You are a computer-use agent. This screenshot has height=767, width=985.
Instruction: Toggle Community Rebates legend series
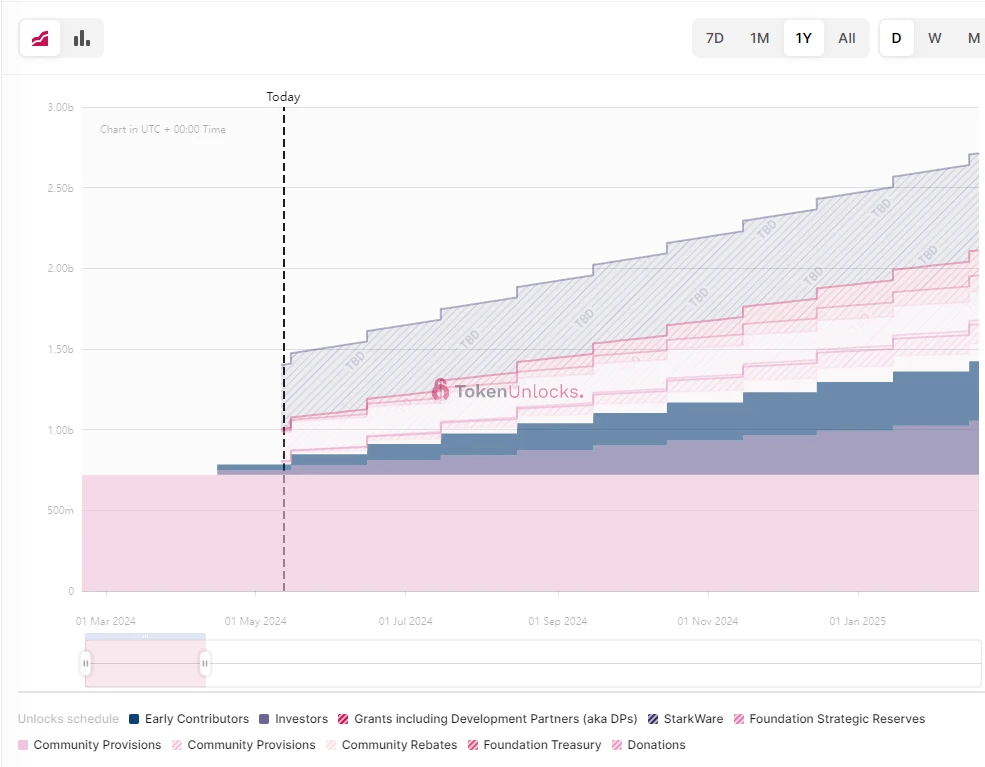pos(399,745)
